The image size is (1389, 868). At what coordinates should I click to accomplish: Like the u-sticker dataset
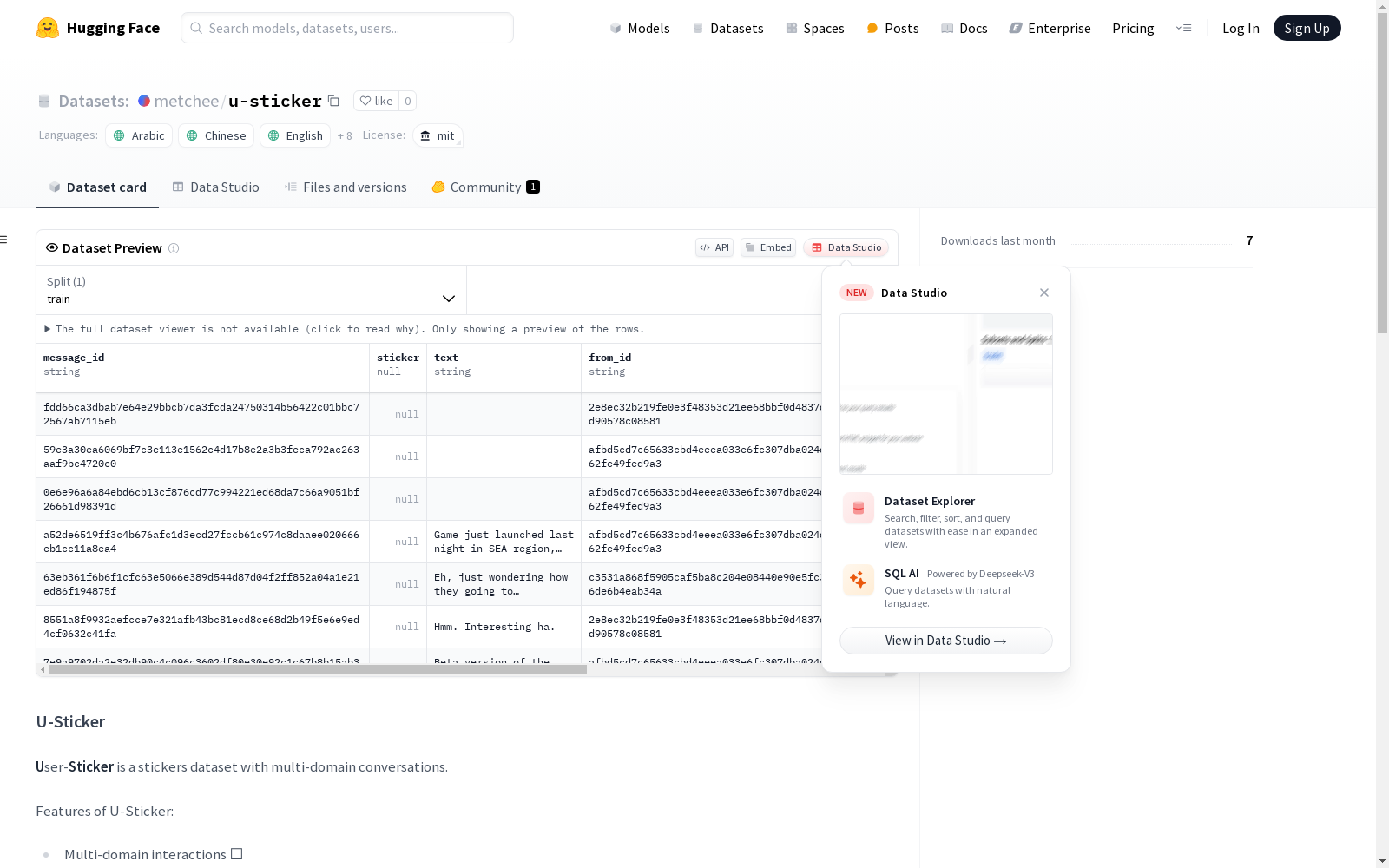point(377,101)
